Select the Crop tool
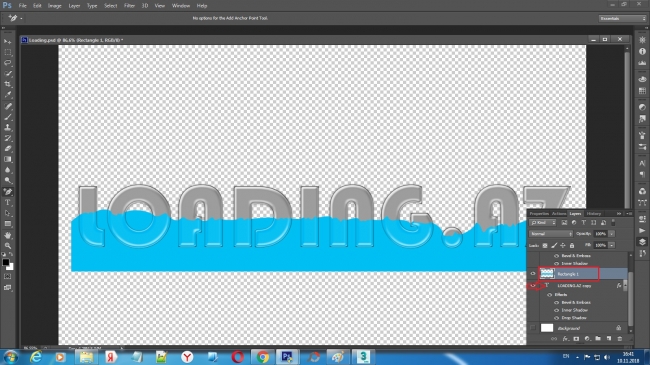650x365 pixels. (x=7, y=84)
